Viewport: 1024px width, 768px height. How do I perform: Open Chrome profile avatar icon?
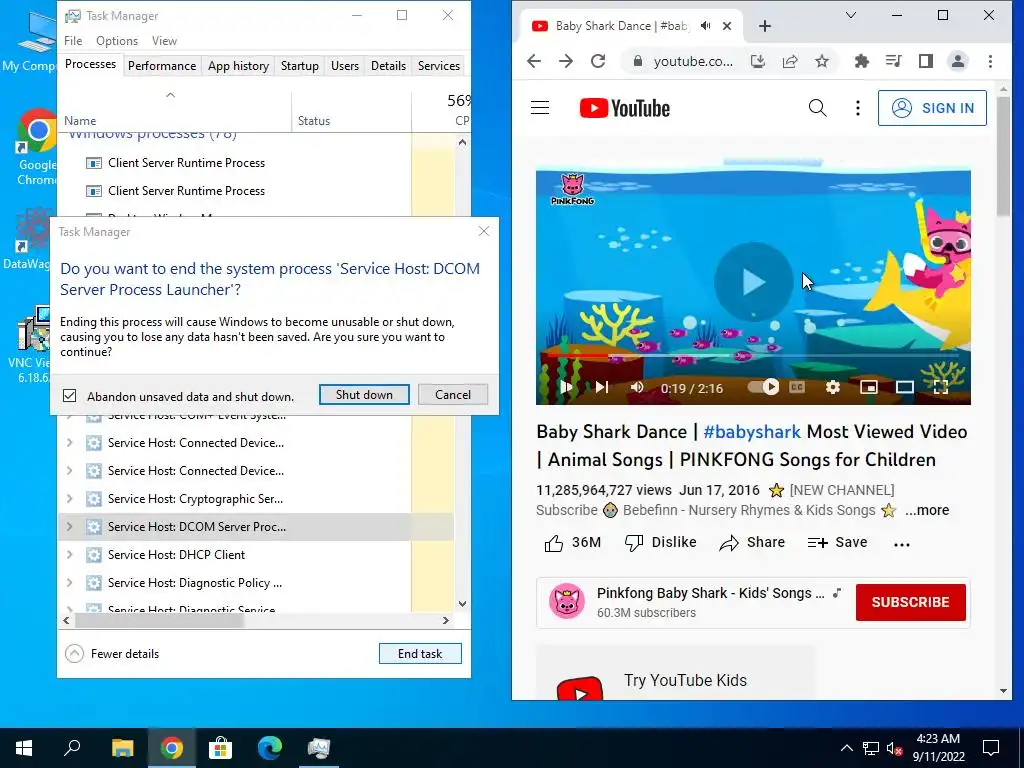pyautogui.click(x=958, y=61)
